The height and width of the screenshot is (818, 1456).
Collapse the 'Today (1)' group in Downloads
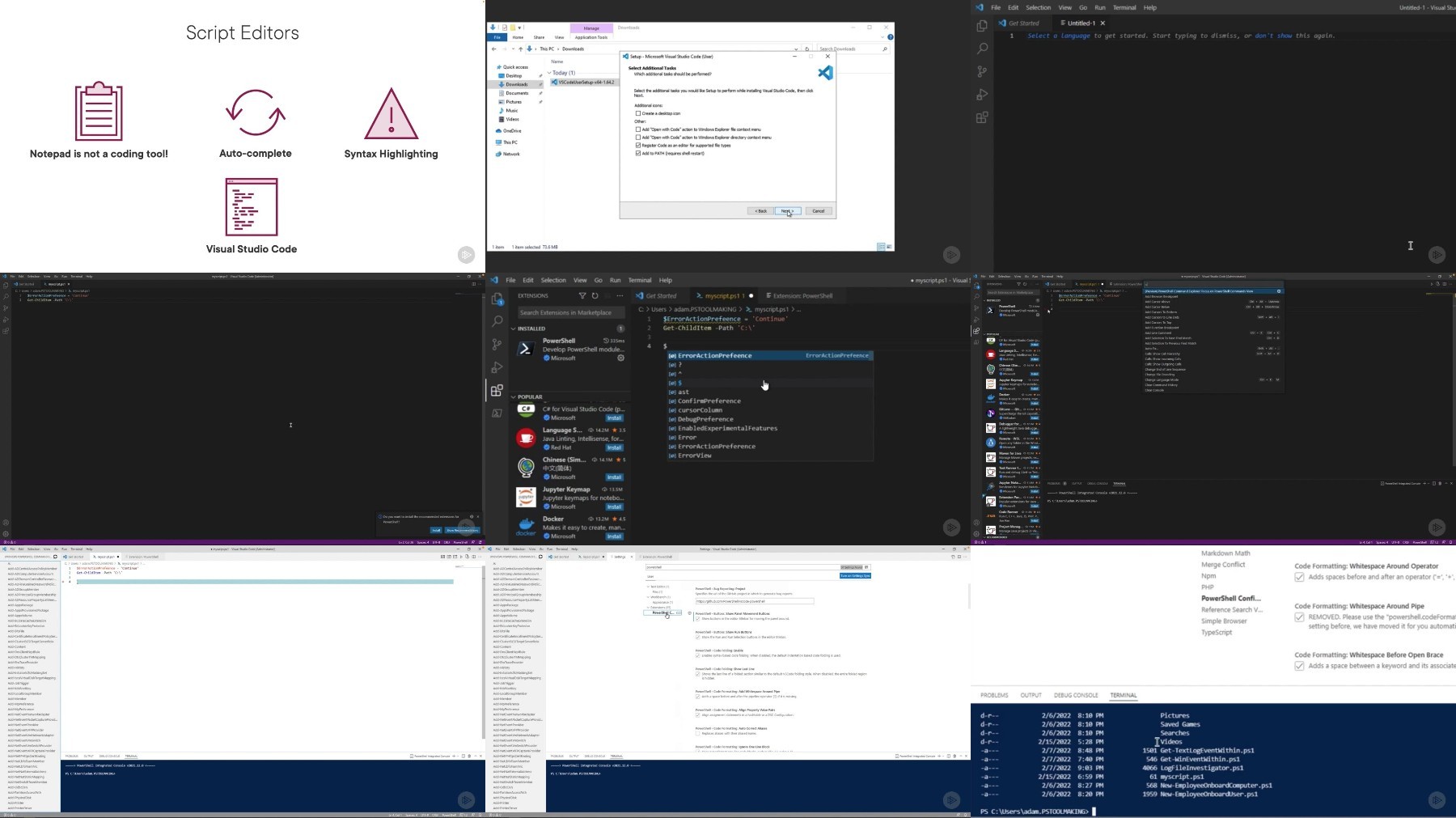549,73
